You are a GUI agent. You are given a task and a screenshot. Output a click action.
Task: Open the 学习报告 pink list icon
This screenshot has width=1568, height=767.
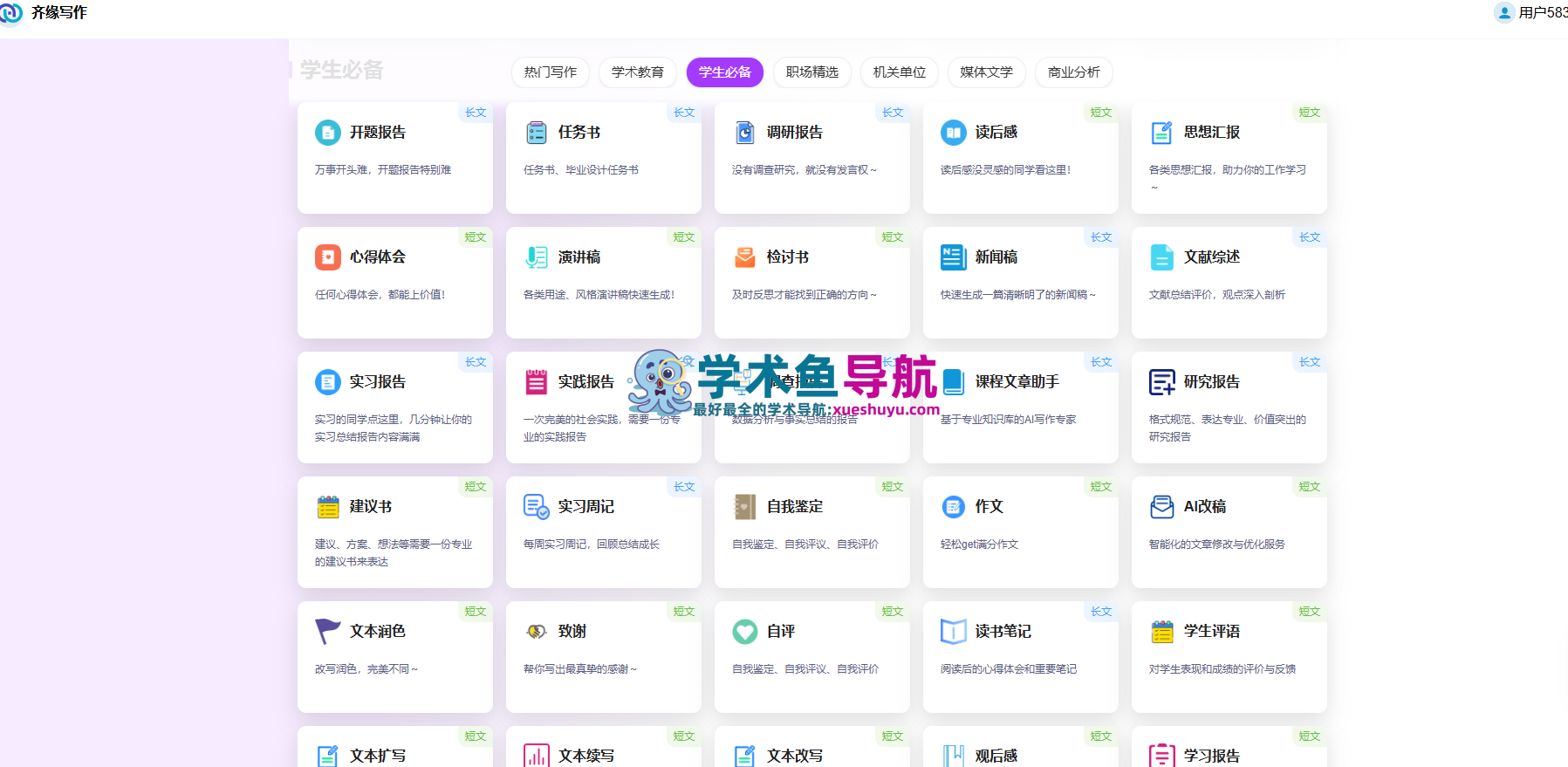[1162, 756]
